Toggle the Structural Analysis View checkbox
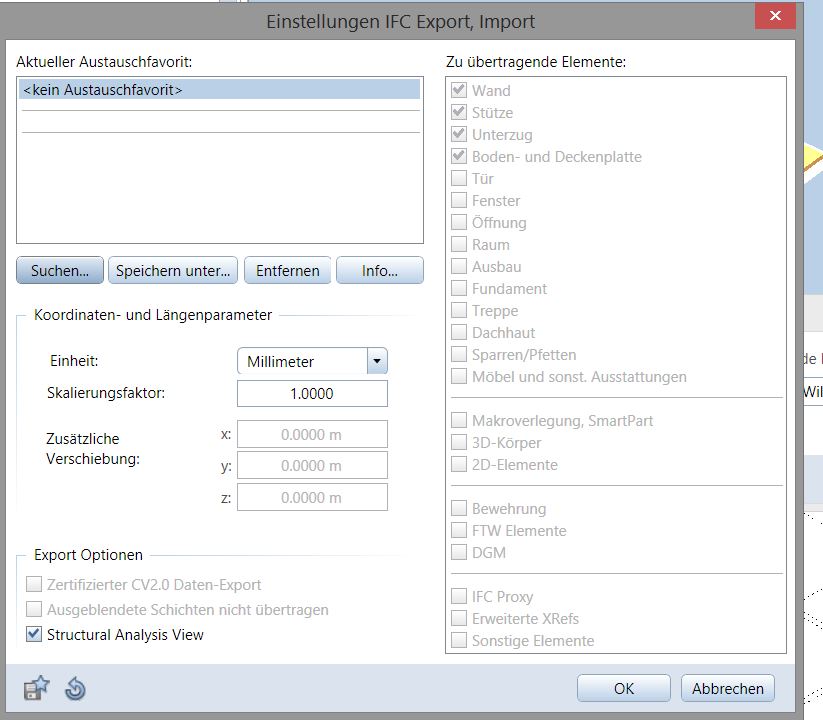This screenshot has width=823, height=720. (x=35, y=634)
